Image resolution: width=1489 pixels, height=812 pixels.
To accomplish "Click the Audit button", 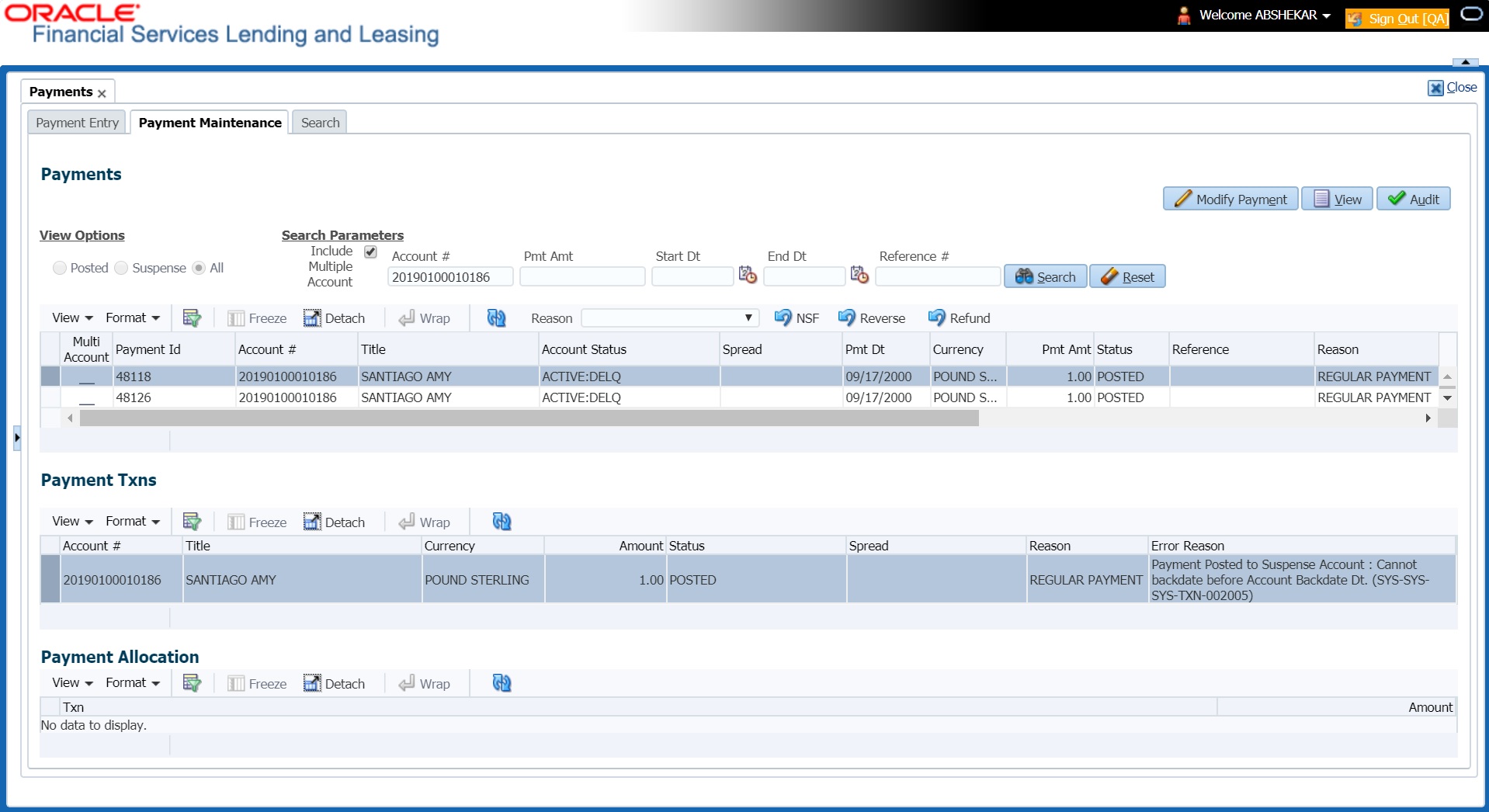I will pyautogui.click(x=1413, y=200).
